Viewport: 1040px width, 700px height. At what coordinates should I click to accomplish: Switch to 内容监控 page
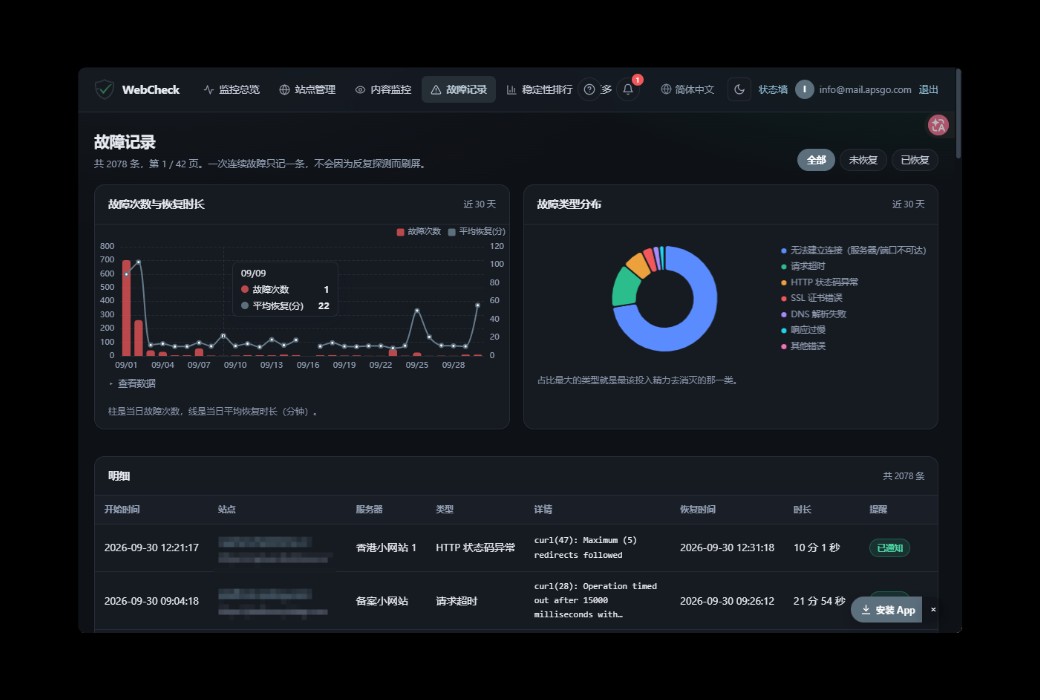tap(383, 90)
